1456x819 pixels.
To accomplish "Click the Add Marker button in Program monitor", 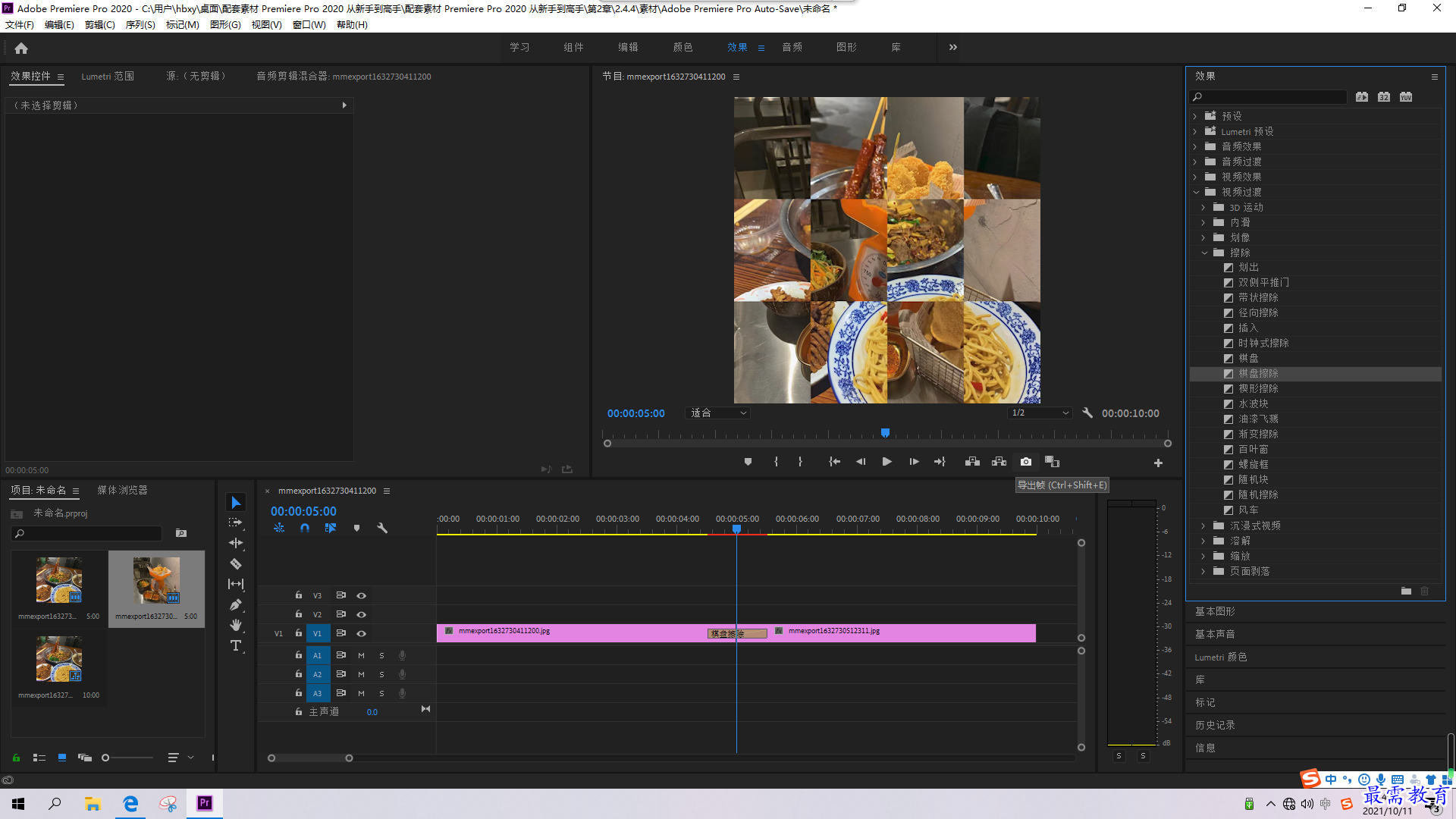I will coord(748,462).
